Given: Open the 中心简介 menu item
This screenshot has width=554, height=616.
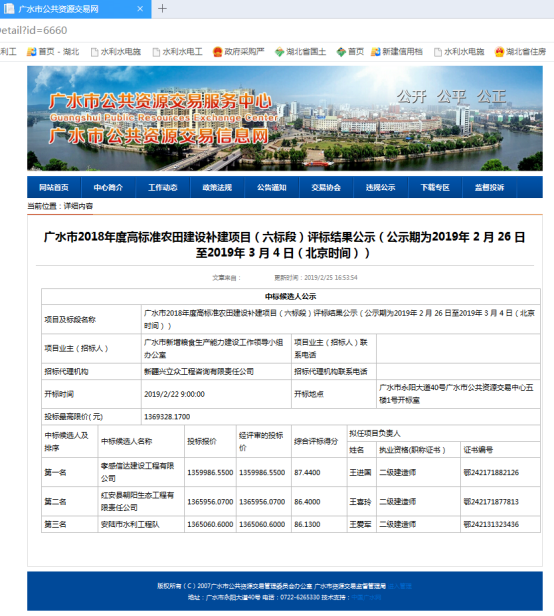Looking at the screenshot, I should coord(108,187).
